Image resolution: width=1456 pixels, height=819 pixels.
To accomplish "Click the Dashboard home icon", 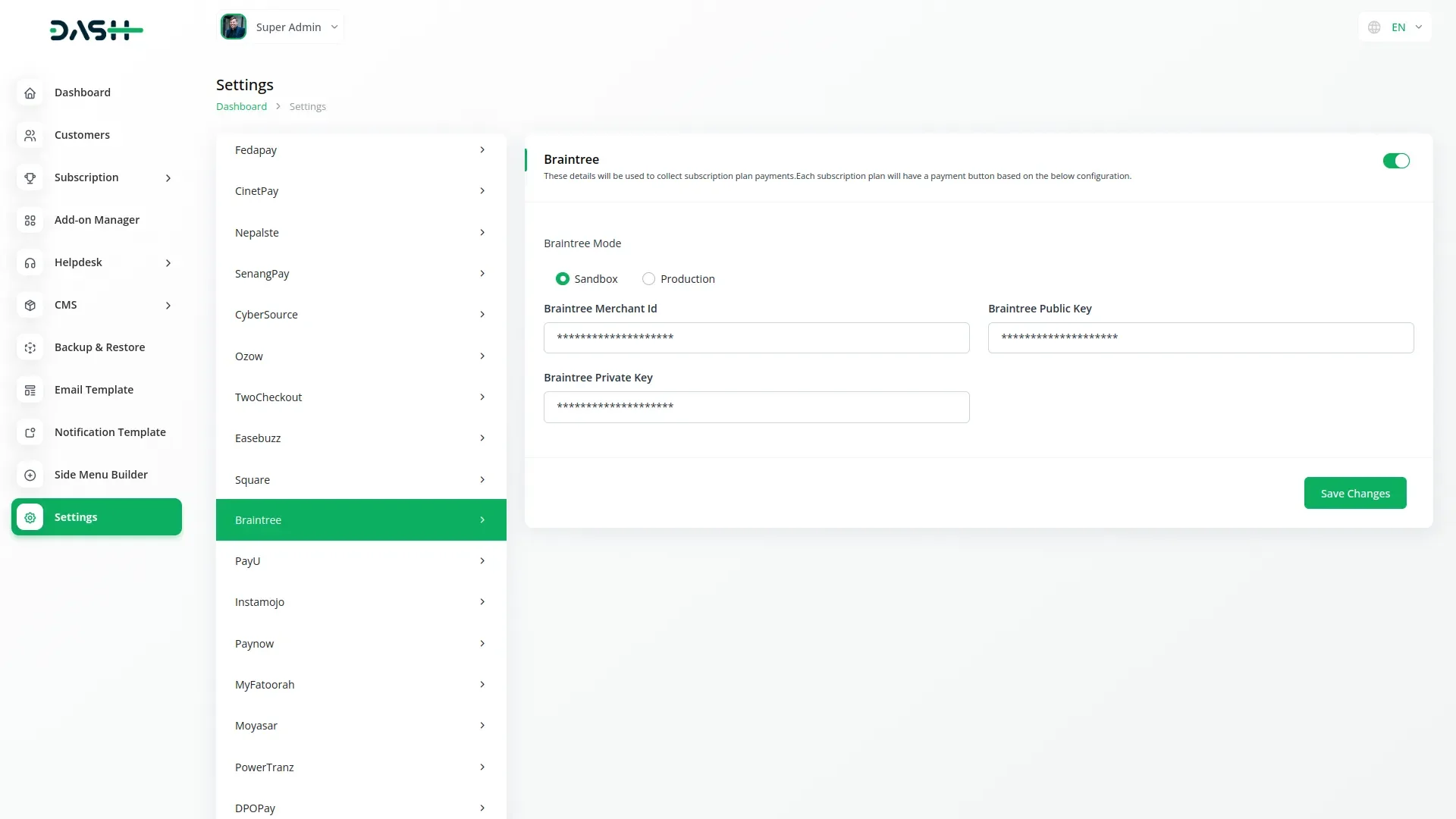I will click(30, 93).
